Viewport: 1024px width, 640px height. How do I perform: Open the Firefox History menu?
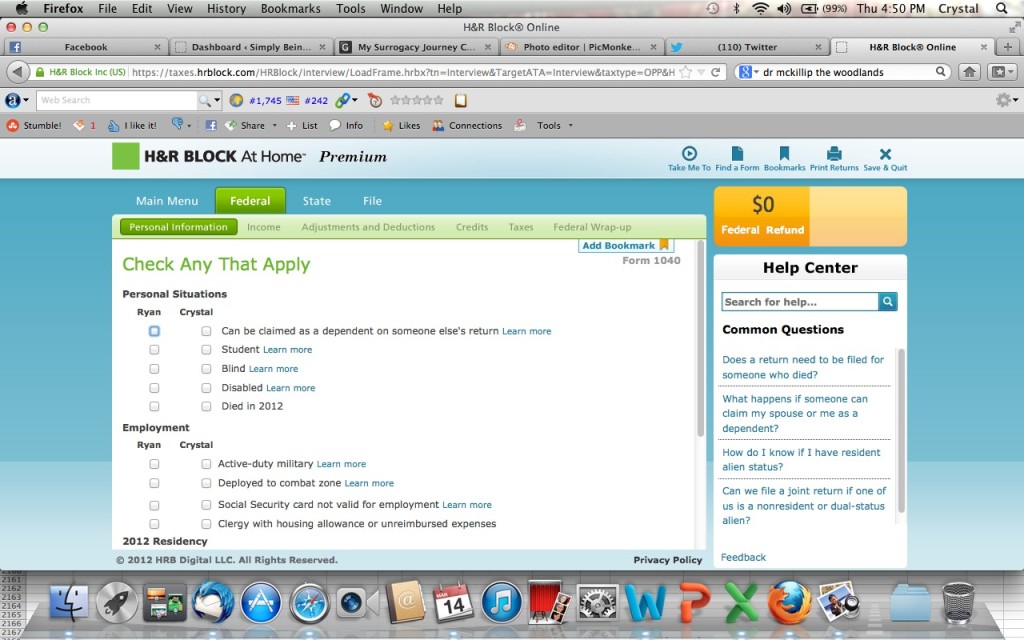(x=226, y=8)
